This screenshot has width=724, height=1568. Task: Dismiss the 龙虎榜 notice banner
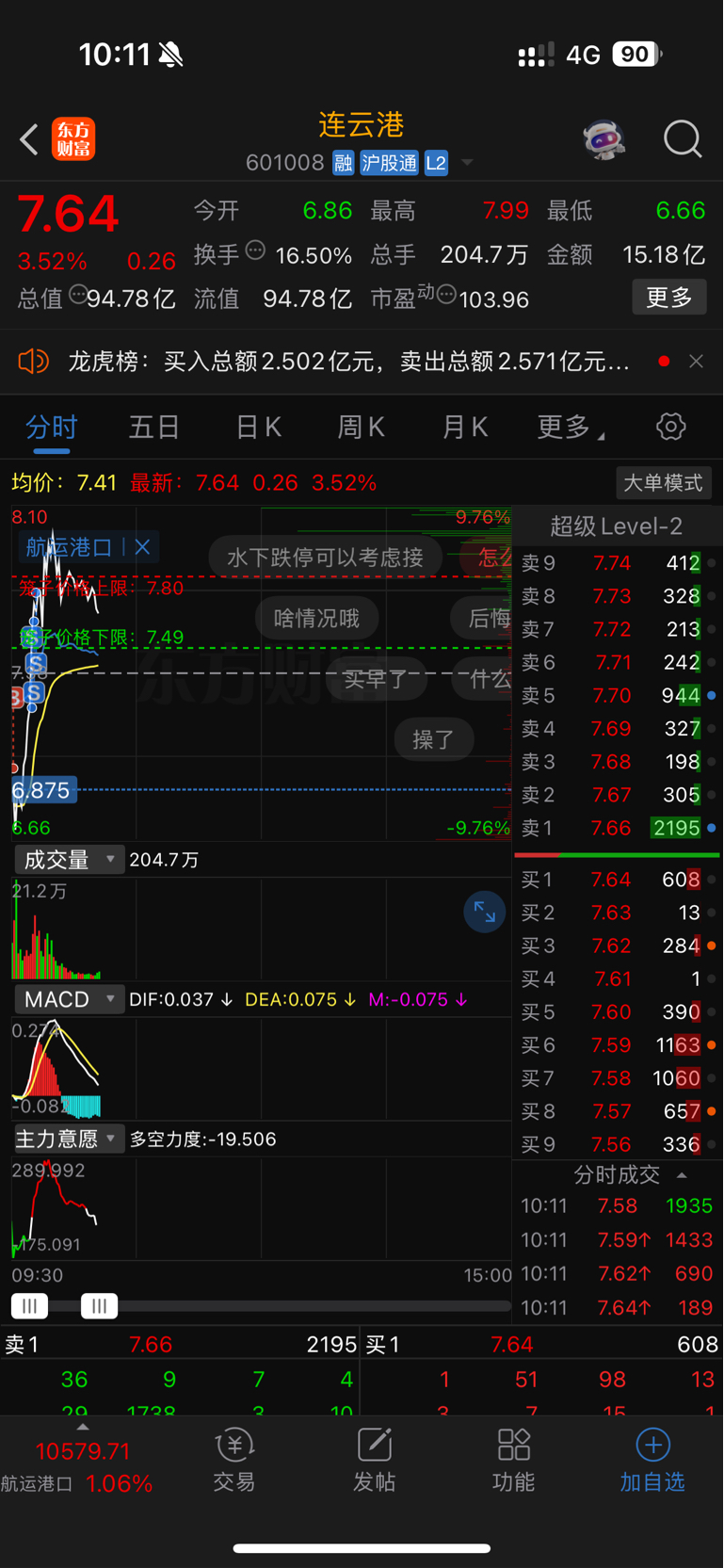coord(696,361)
